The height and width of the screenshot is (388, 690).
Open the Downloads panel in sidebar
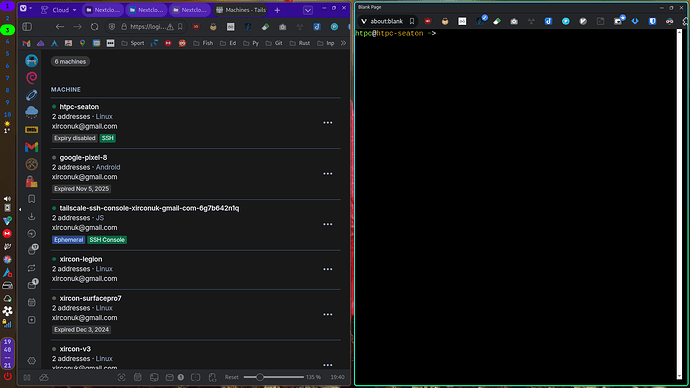(32, 216)
